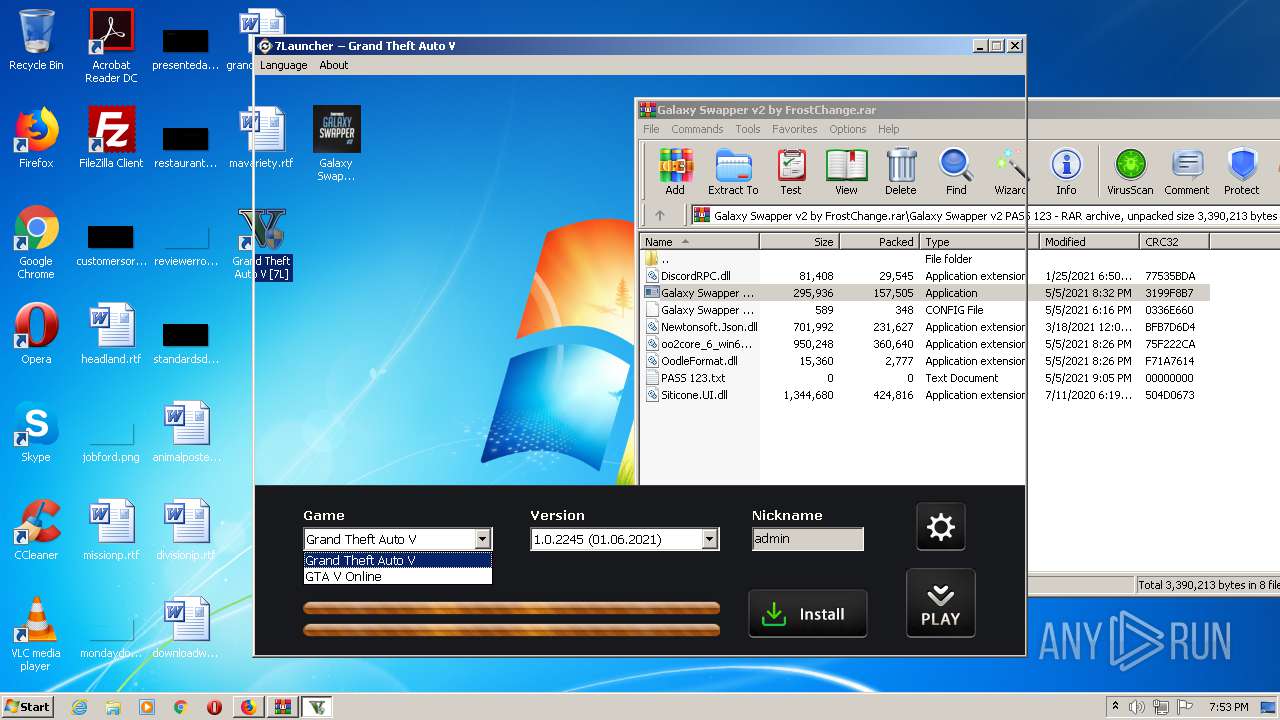Click the Nickname input field
The width and height of the screenshot is (1280, 720).
pyautogui.click(x=808, y=539)
